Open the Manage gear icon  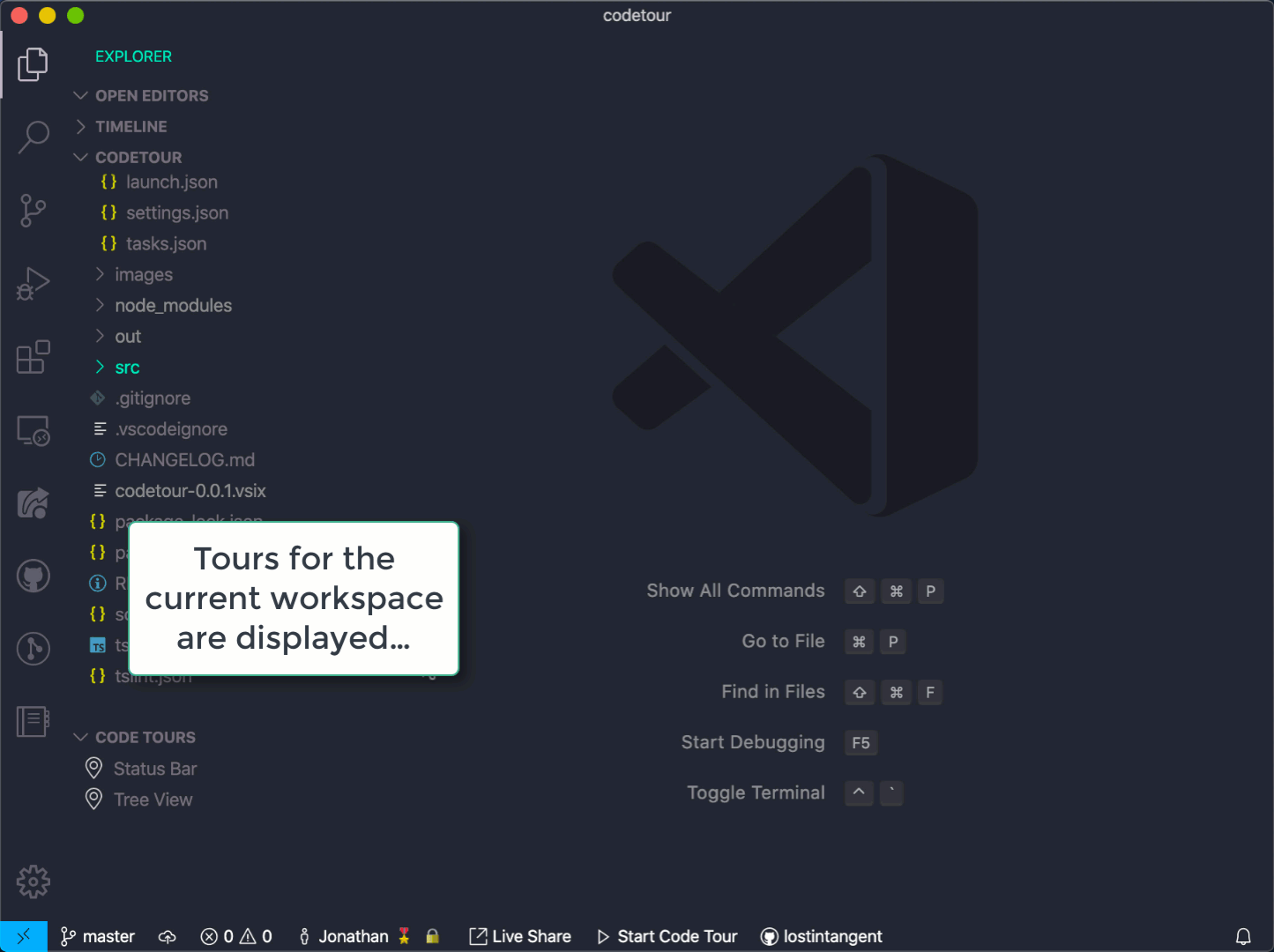click(33, 881)
